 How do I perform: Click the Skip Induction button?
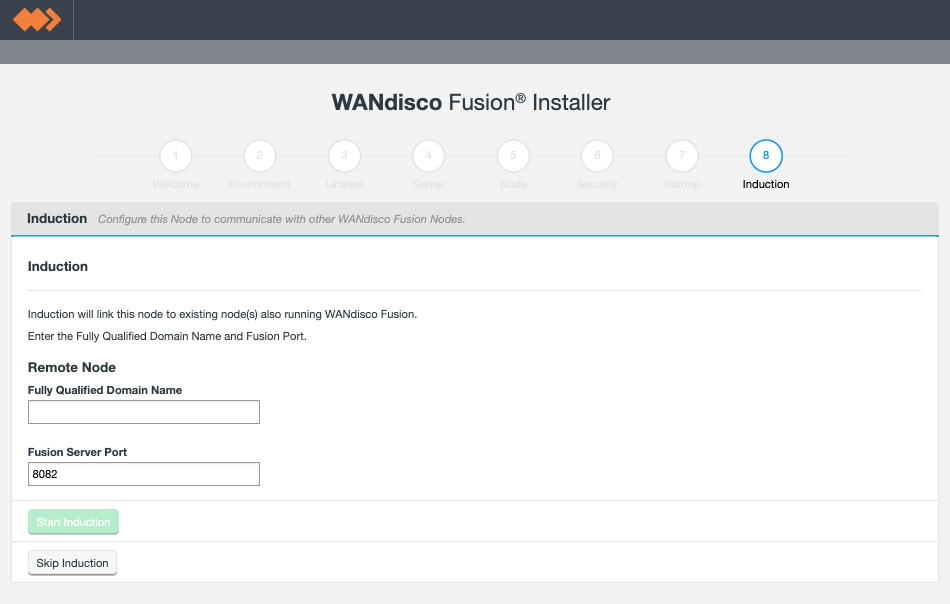tap(72, 563)
